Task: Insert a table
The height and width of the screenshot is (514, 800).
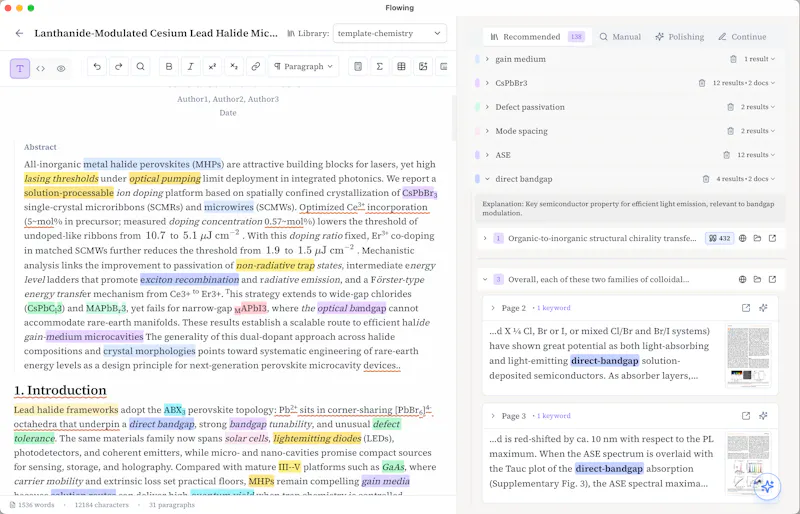Action: tap(402, 66)
